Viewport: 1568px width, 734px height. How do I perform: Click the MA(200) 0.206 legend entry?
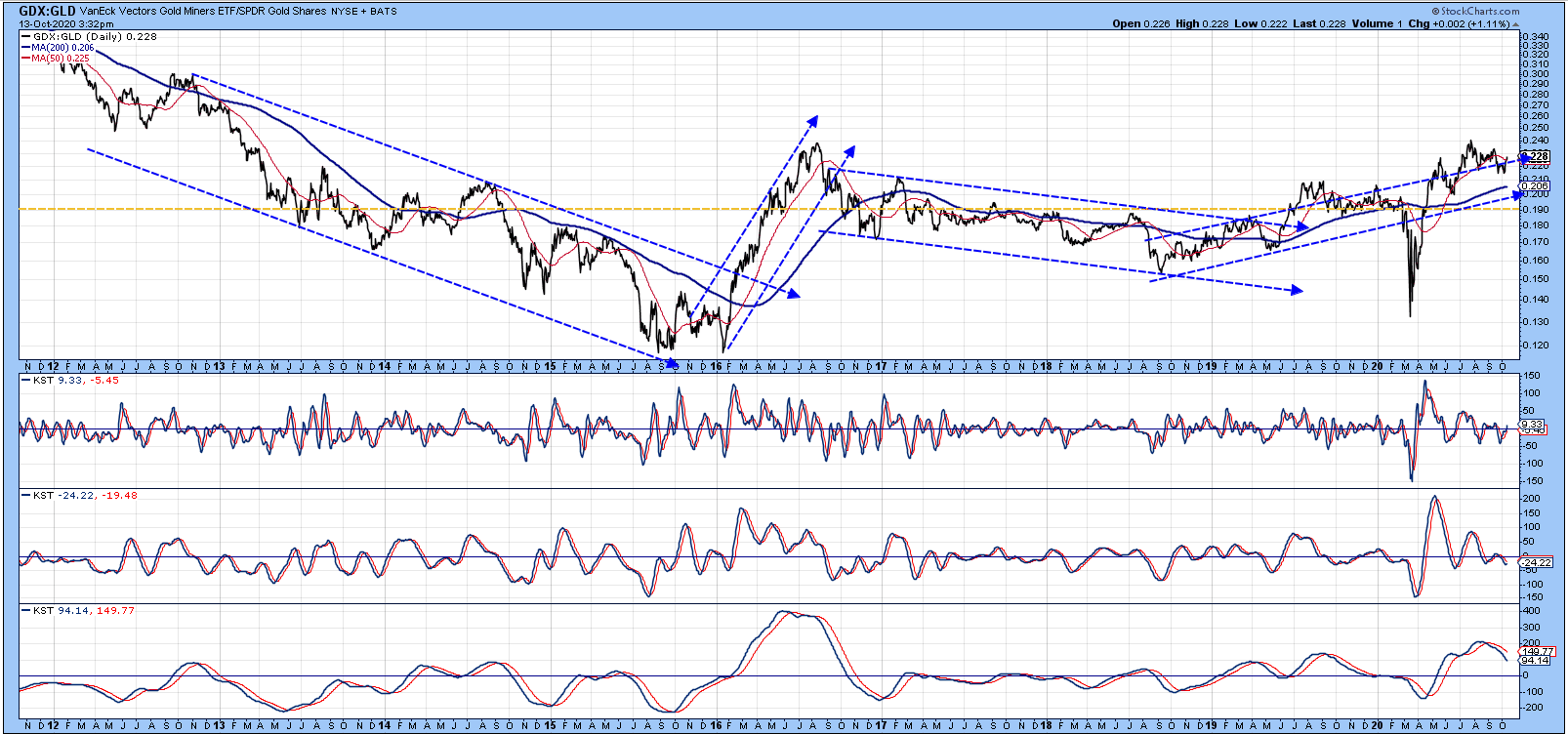59,48
